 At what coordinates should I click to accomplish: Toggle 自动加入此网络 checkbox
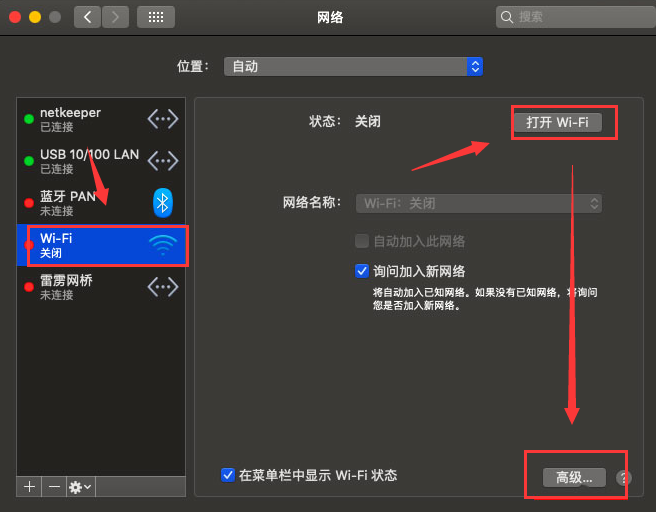[363, 241]
